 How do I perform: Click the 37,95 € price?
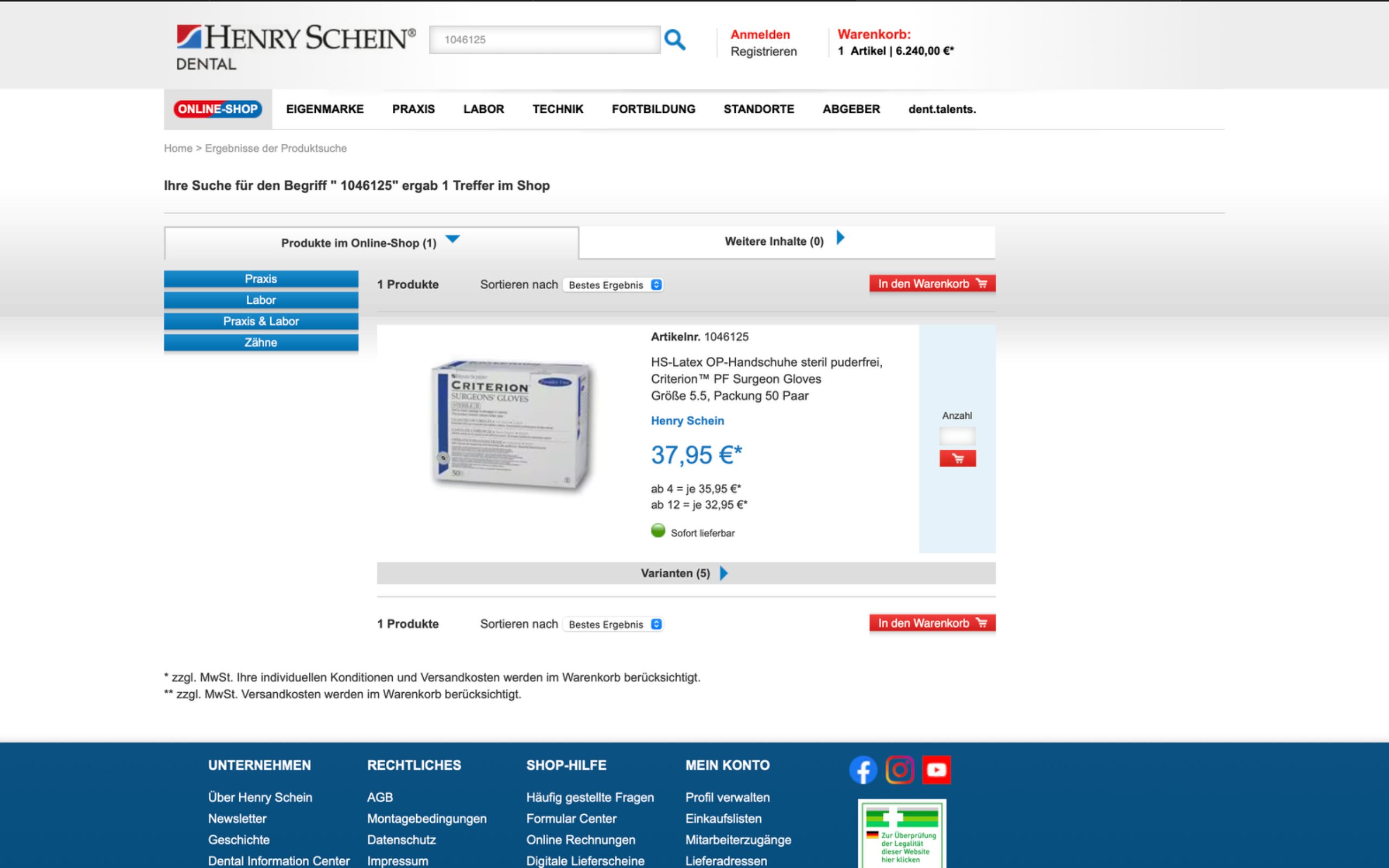click(696, 455)
